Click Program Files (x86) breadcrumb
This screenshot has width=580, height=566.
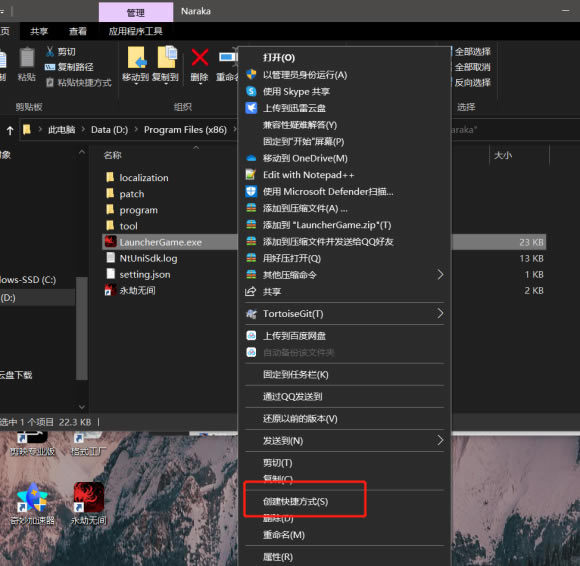click(185, 129)
